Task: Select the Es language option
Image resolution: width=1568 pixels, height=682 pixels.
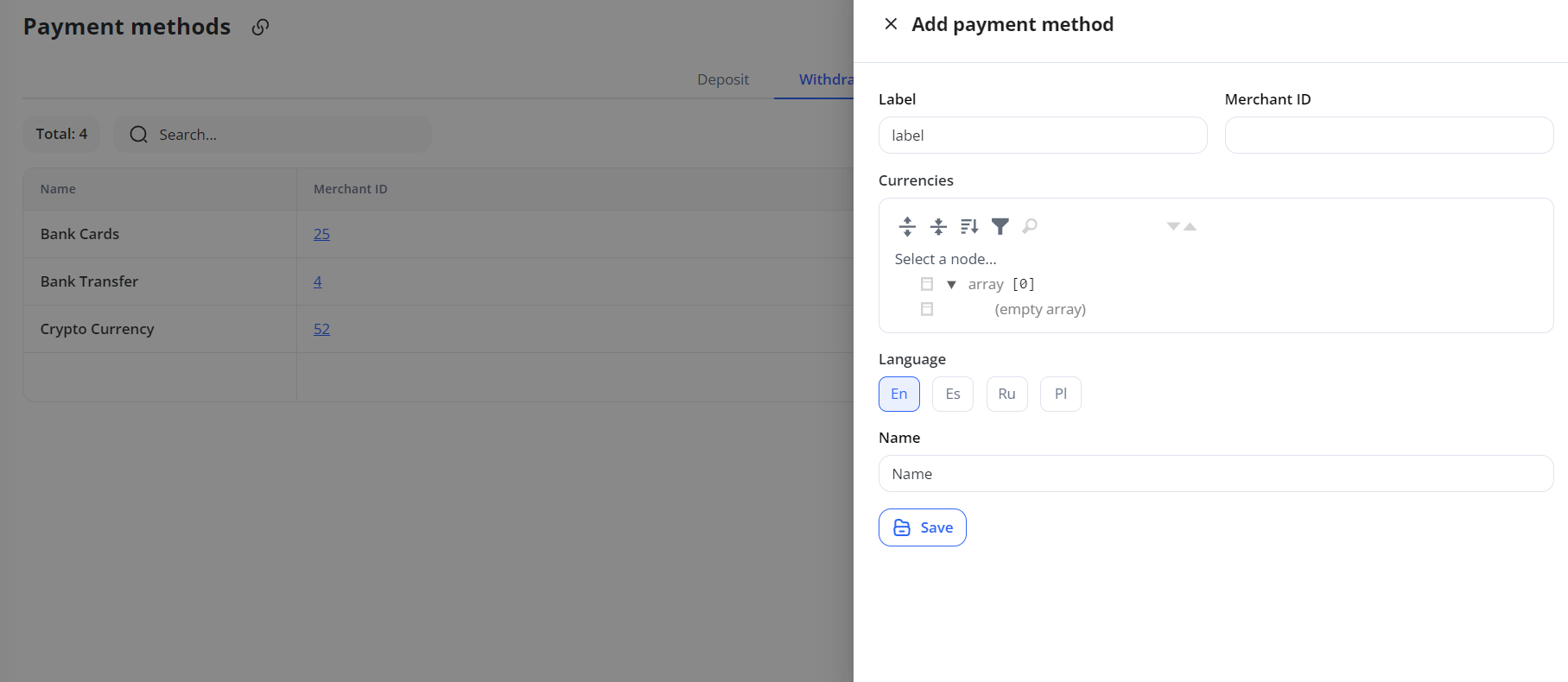Action: pos(953,394)
